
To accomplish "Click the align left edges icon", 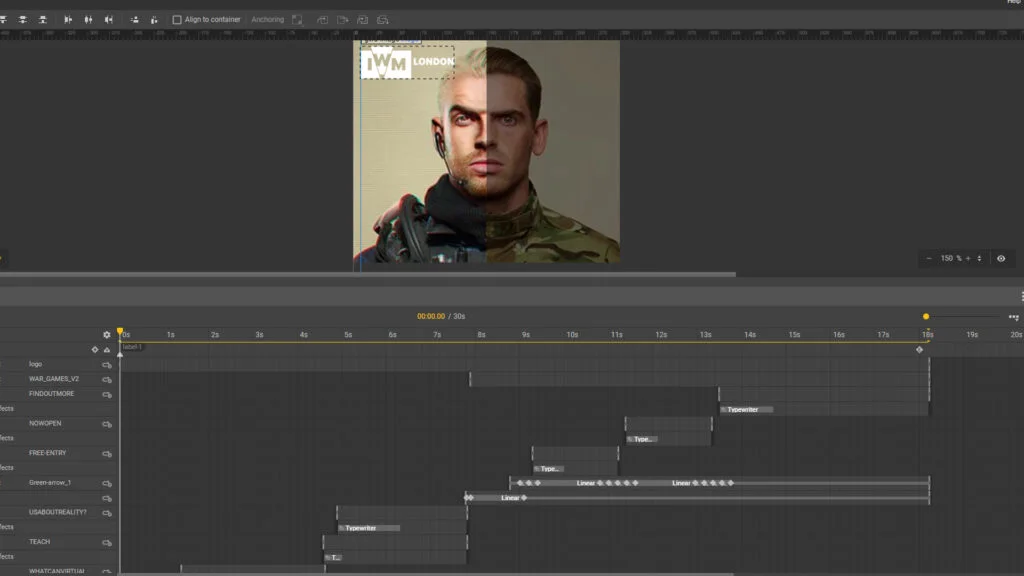I will pyautogui.click(x=68, y=20).
